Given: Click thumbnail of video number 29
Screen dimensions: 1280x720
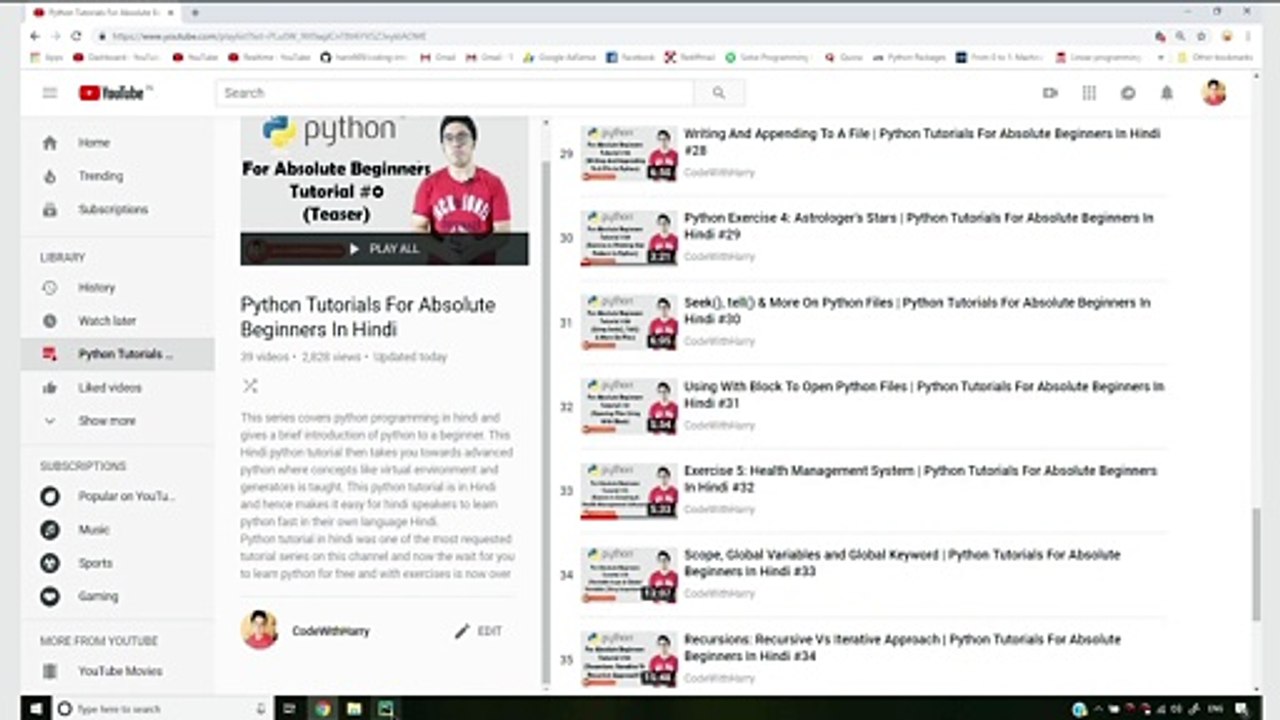Looking at the screenshot, I should click(629, 153).
